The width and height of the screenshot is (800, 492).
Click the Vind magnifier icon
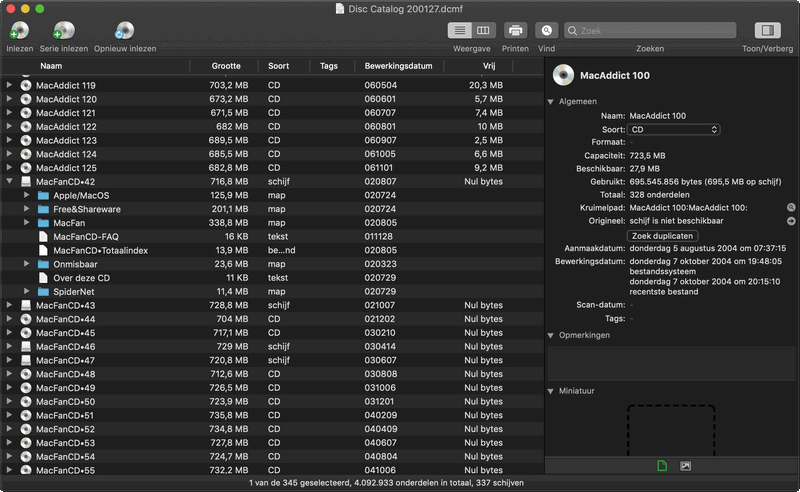[x=546, y=31]
